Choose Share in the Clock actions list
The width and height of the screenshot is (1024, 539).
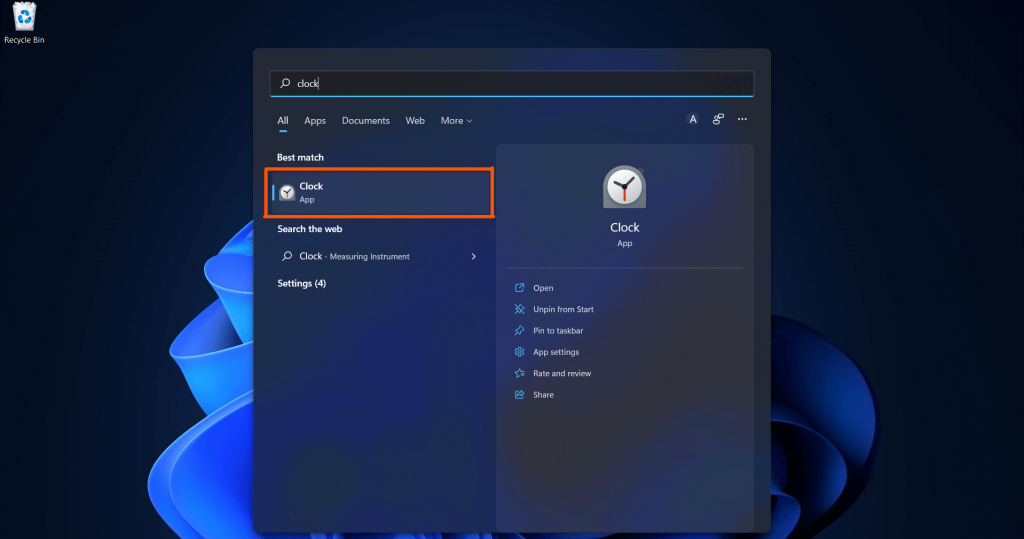click(543, 395)
